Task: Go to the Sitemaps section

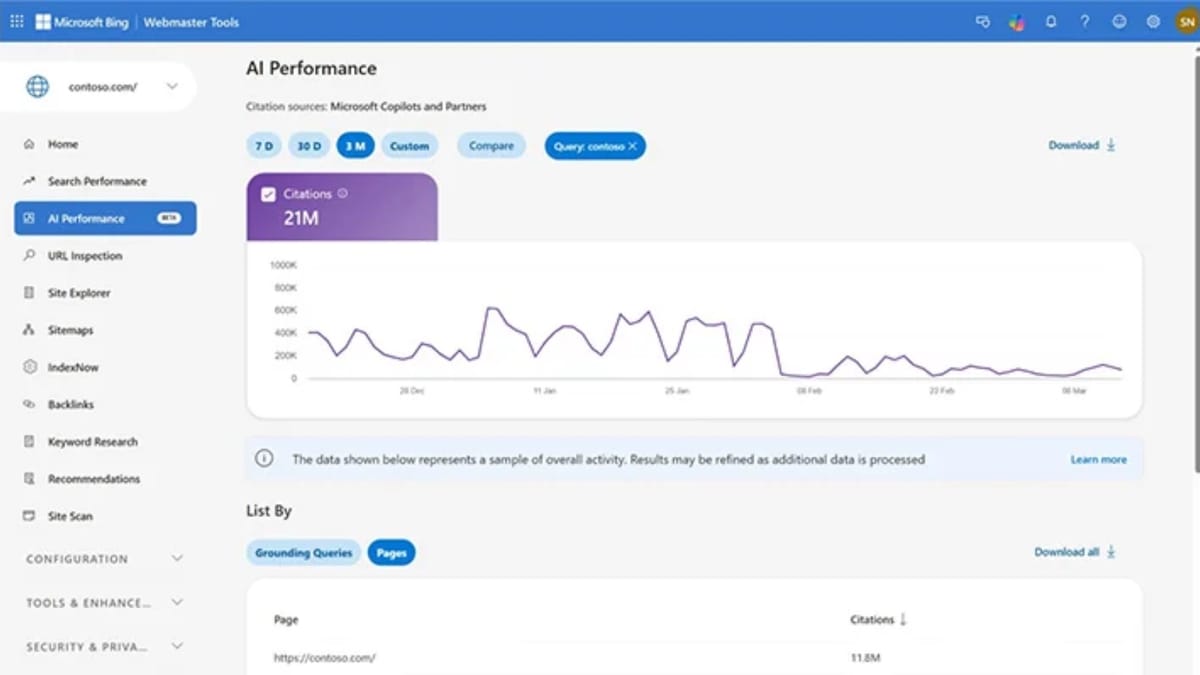Action: [x=70, y=330]
